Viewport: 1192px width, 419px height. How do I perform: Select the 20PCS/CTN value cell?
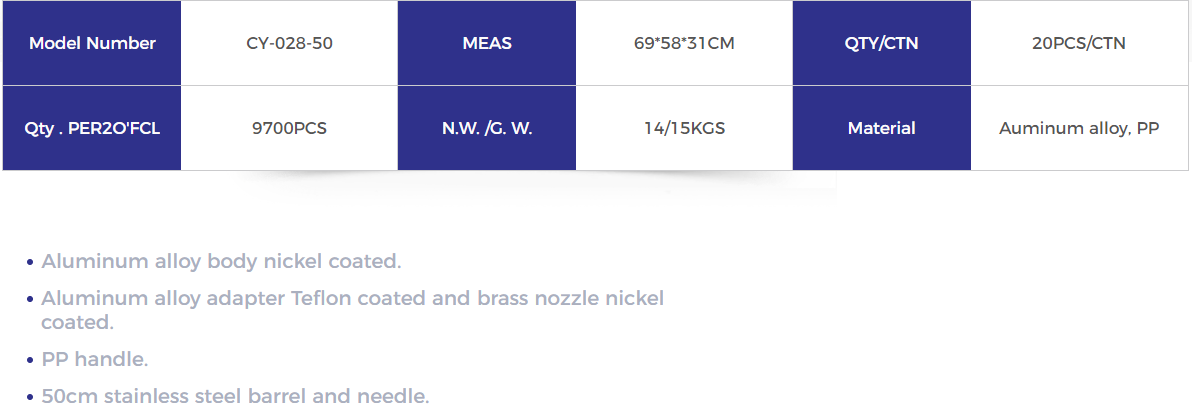[x=1079, y=43]
